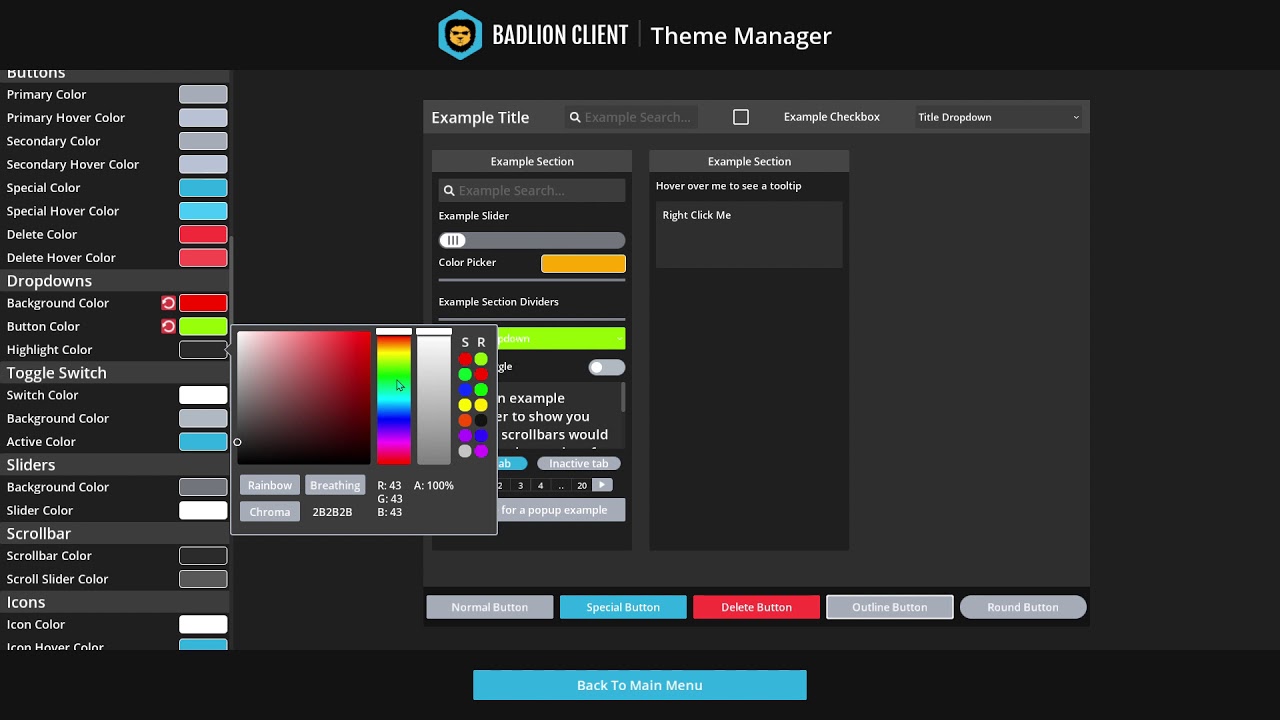Pick the magenta swatch at bottom of R column

[x=481, y=451]
